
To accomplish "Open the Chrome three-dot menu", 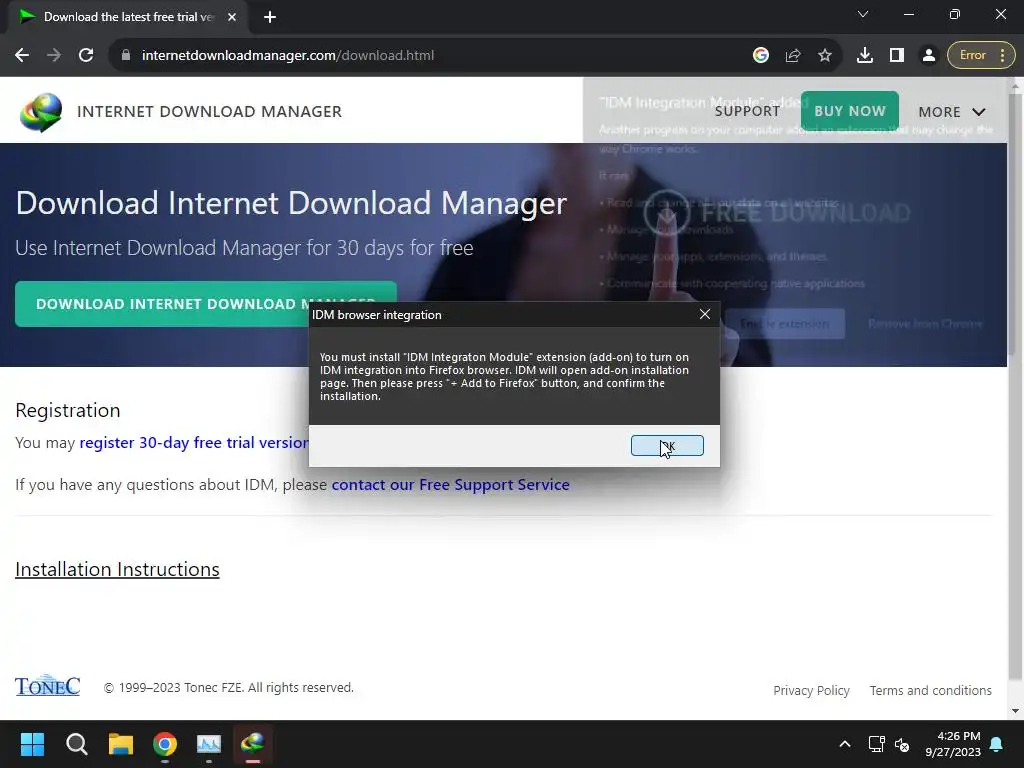I will coord(1003,56).
